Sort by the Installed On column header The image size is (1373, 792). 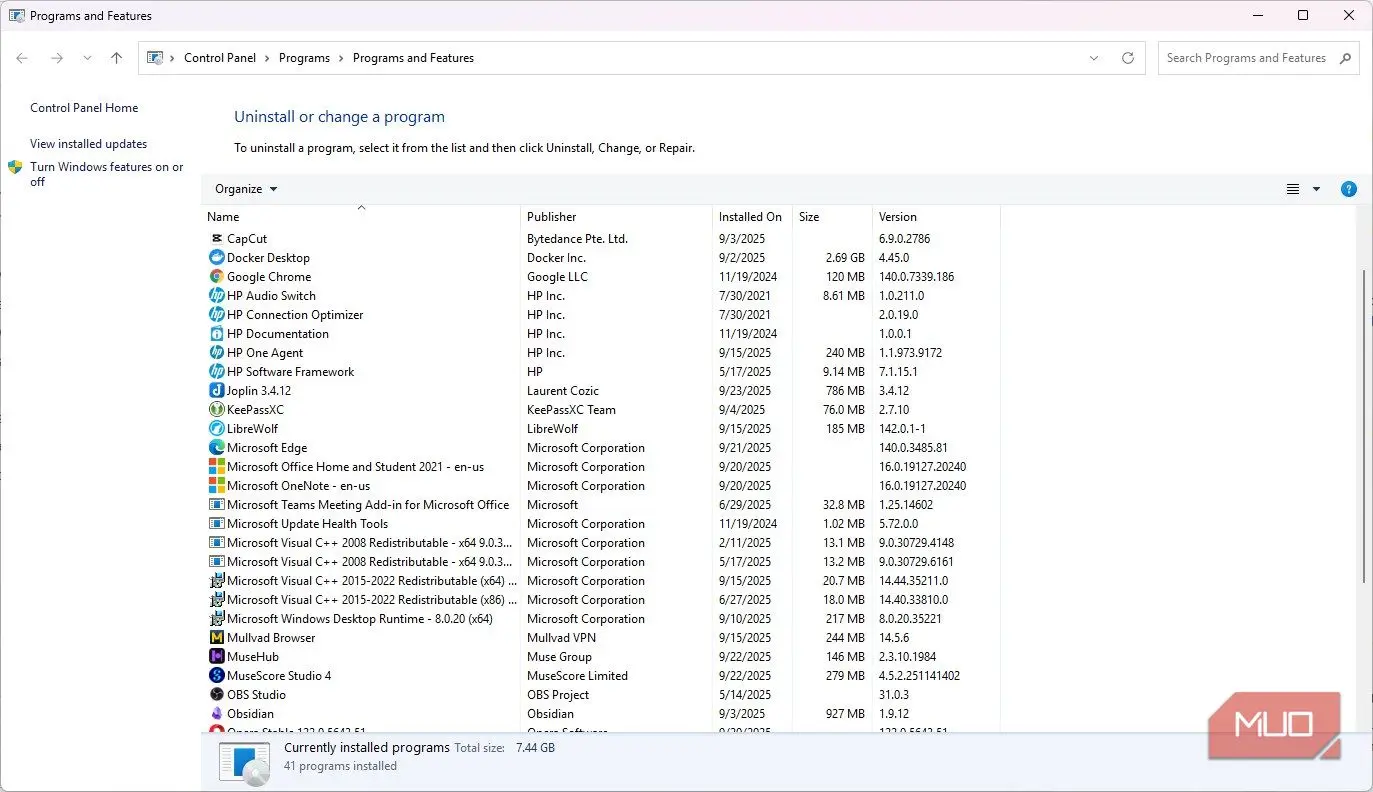(752, 216)
